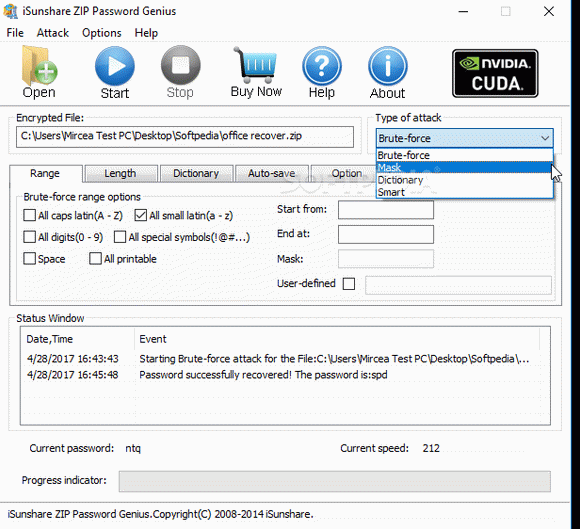The width and height of the screenshot is (580, 529).
Task: Select Mask attack type option
Action: point(465,168)
